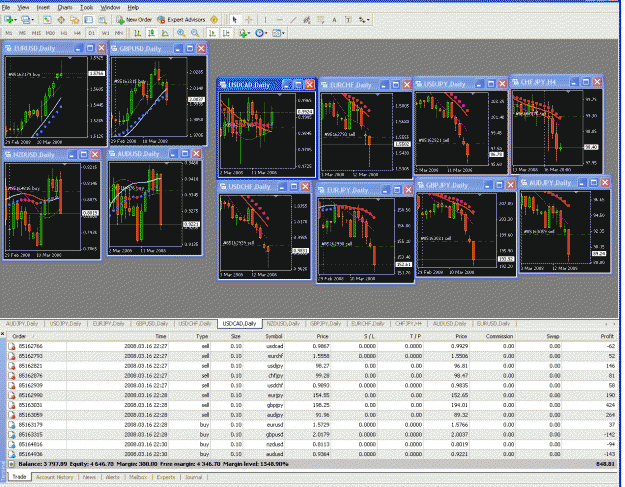This screenshot has height=487, width=625.
Task: Click the New Order button
Action: click(x=134, y=20)
